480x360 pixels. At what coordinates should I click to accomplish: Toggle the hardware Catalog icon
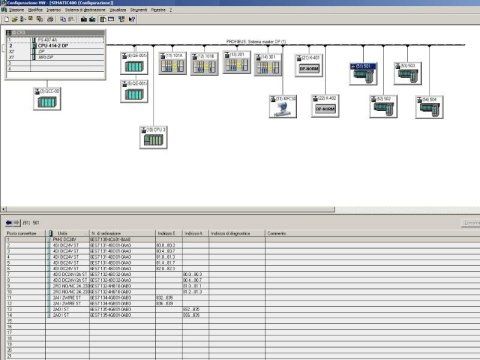pos(103,19)
